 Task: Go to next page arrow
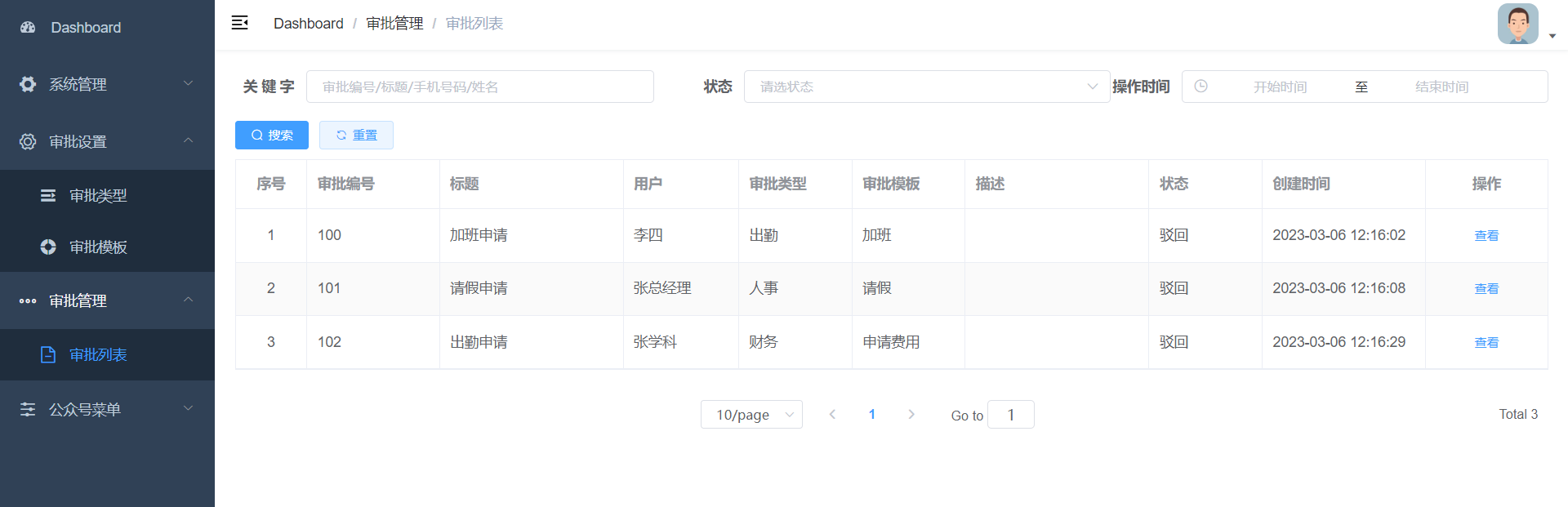911,415
